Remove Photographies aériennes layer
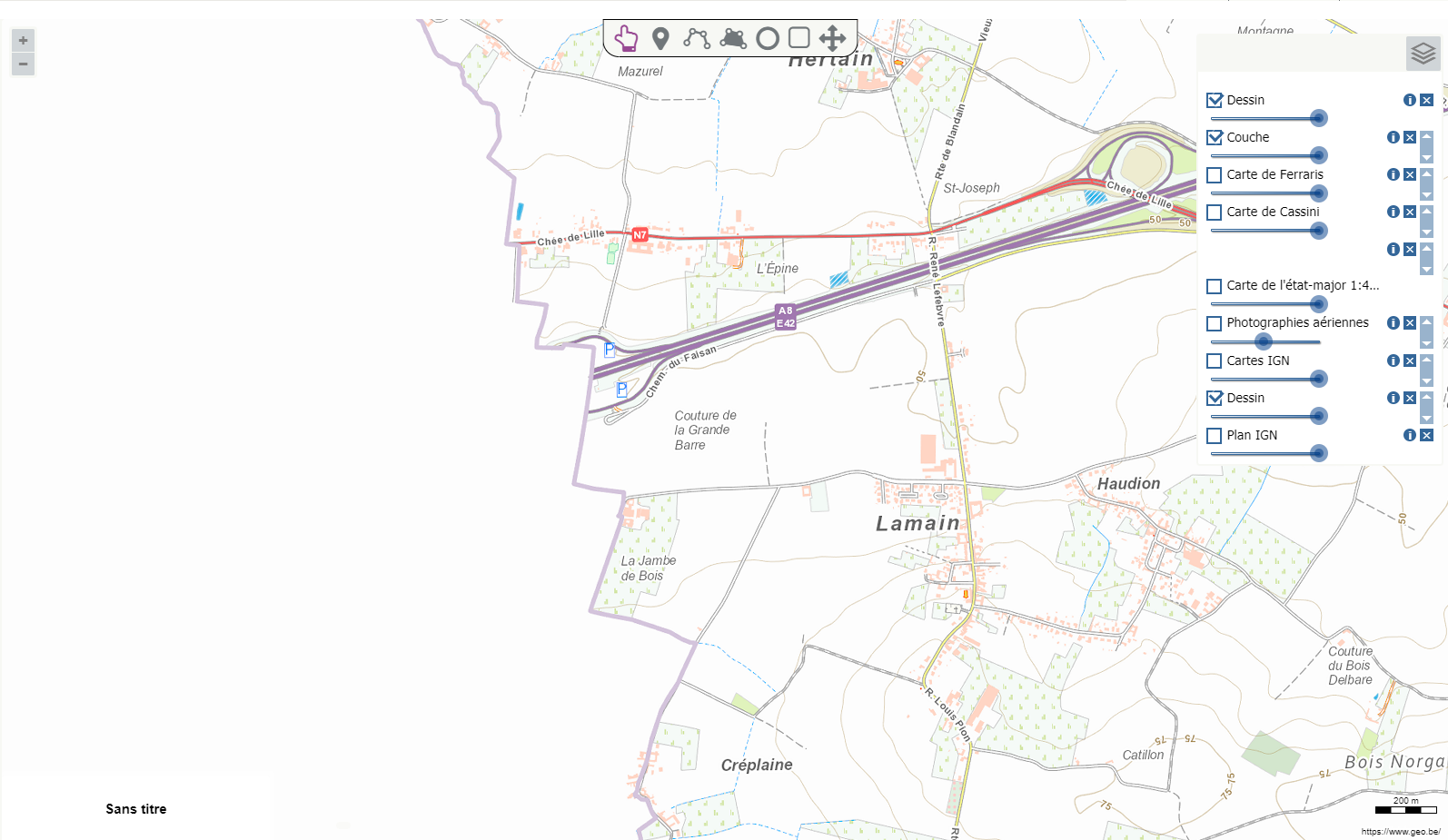The image size is (1448, 840). (1410, 322)
